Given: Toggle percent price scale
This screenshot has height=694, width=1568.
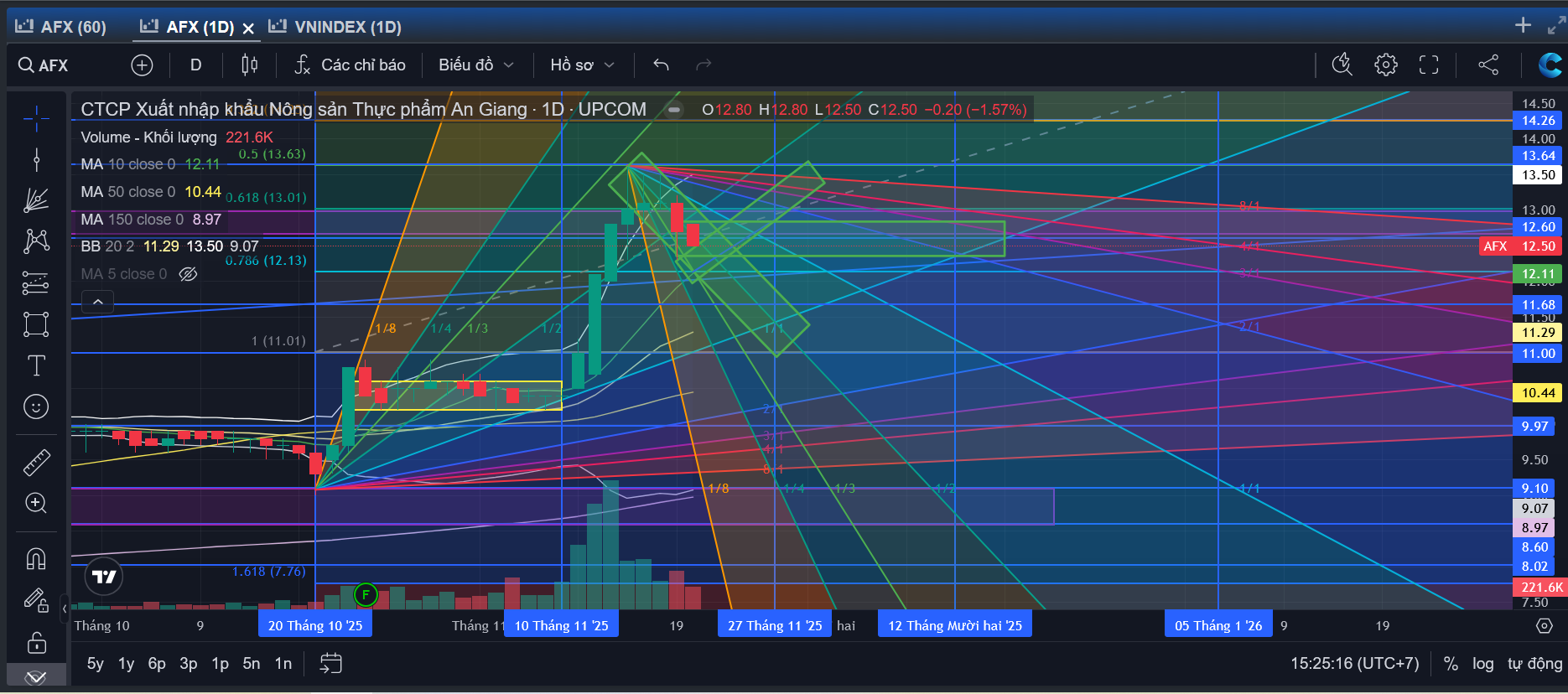Looking at the screenshot, I should [1451, 664].
